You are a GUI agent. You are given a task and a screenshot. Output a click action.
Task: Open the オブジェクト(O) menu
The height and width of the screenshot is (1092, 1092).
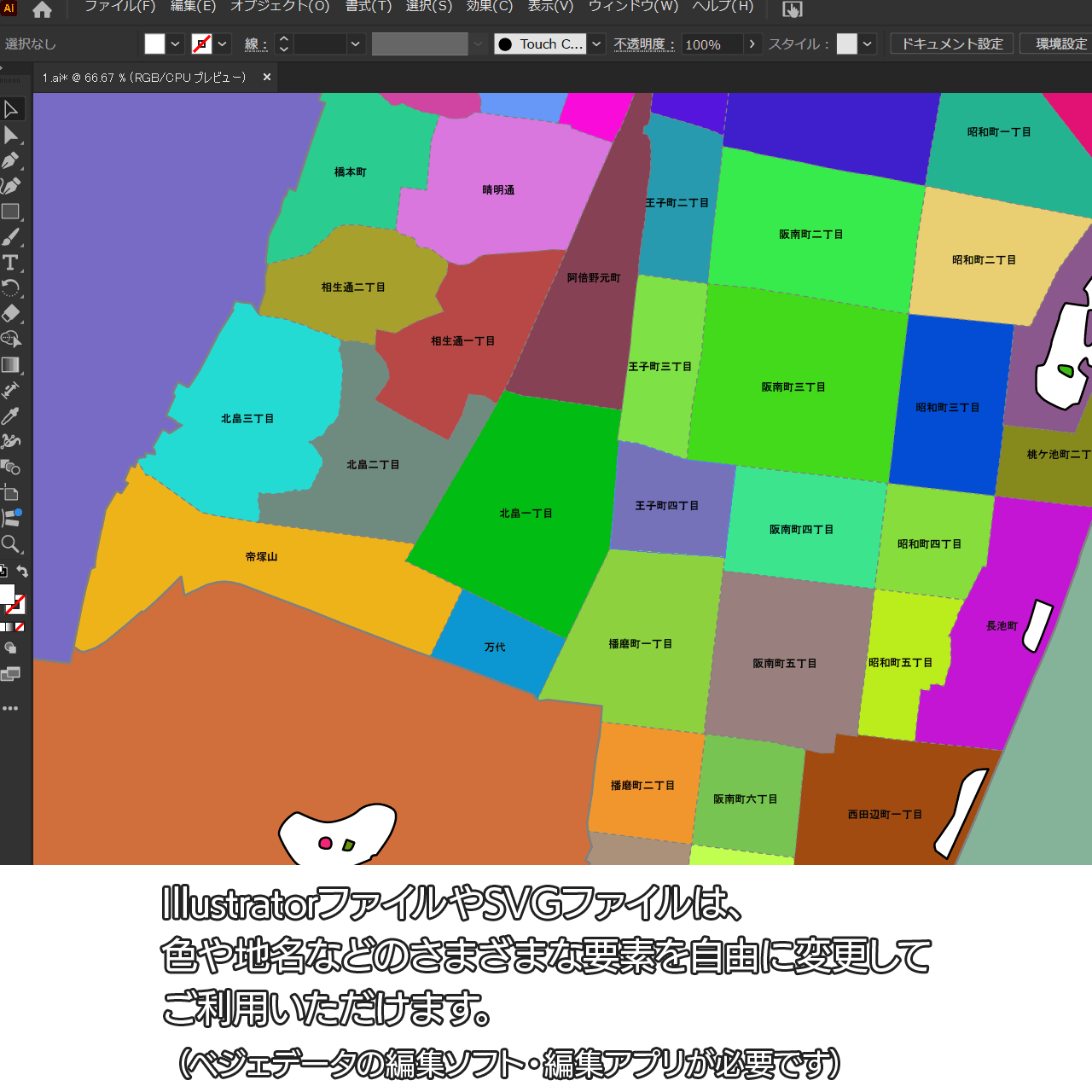pos(280,7)
